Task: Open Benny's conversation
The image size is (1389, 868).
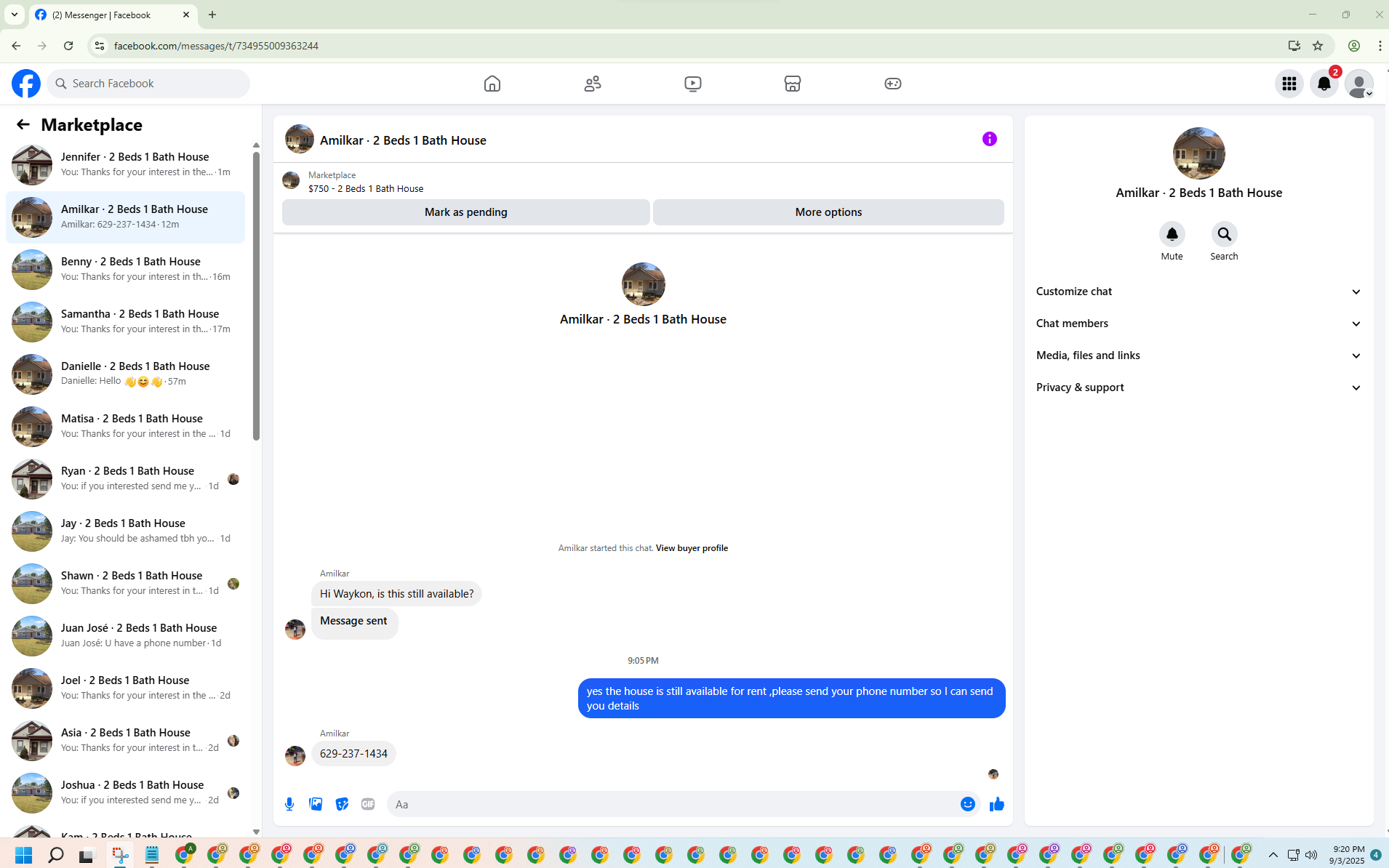Action: point(125,270)
